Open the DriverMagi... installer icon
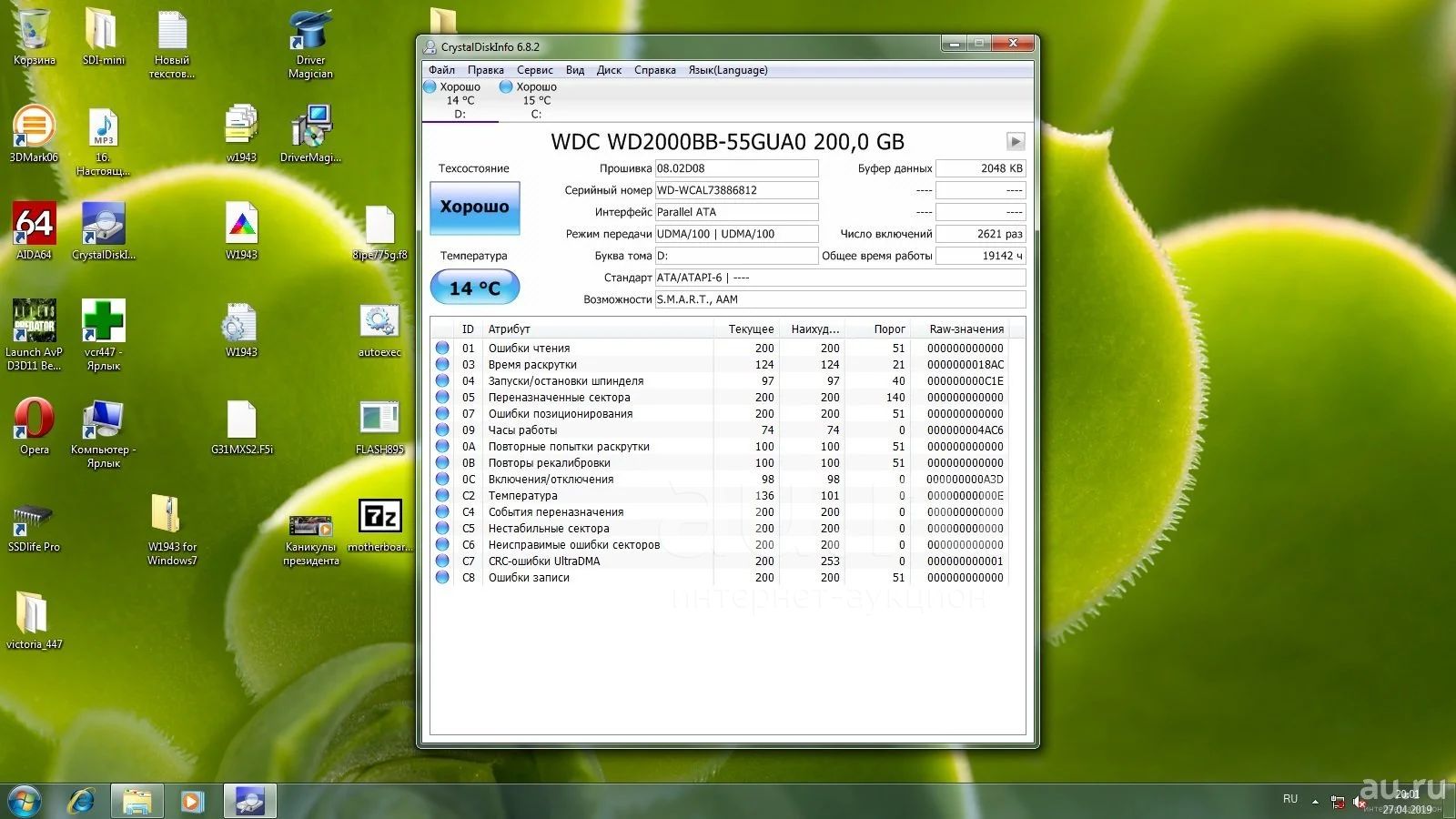This screenshot has height=819, width=1456. [310, 135]
